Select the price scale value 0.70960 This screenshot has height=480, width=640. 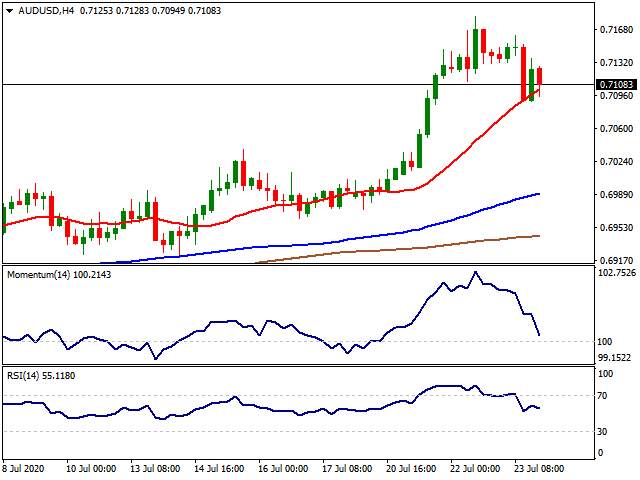[x=616, y=96]
